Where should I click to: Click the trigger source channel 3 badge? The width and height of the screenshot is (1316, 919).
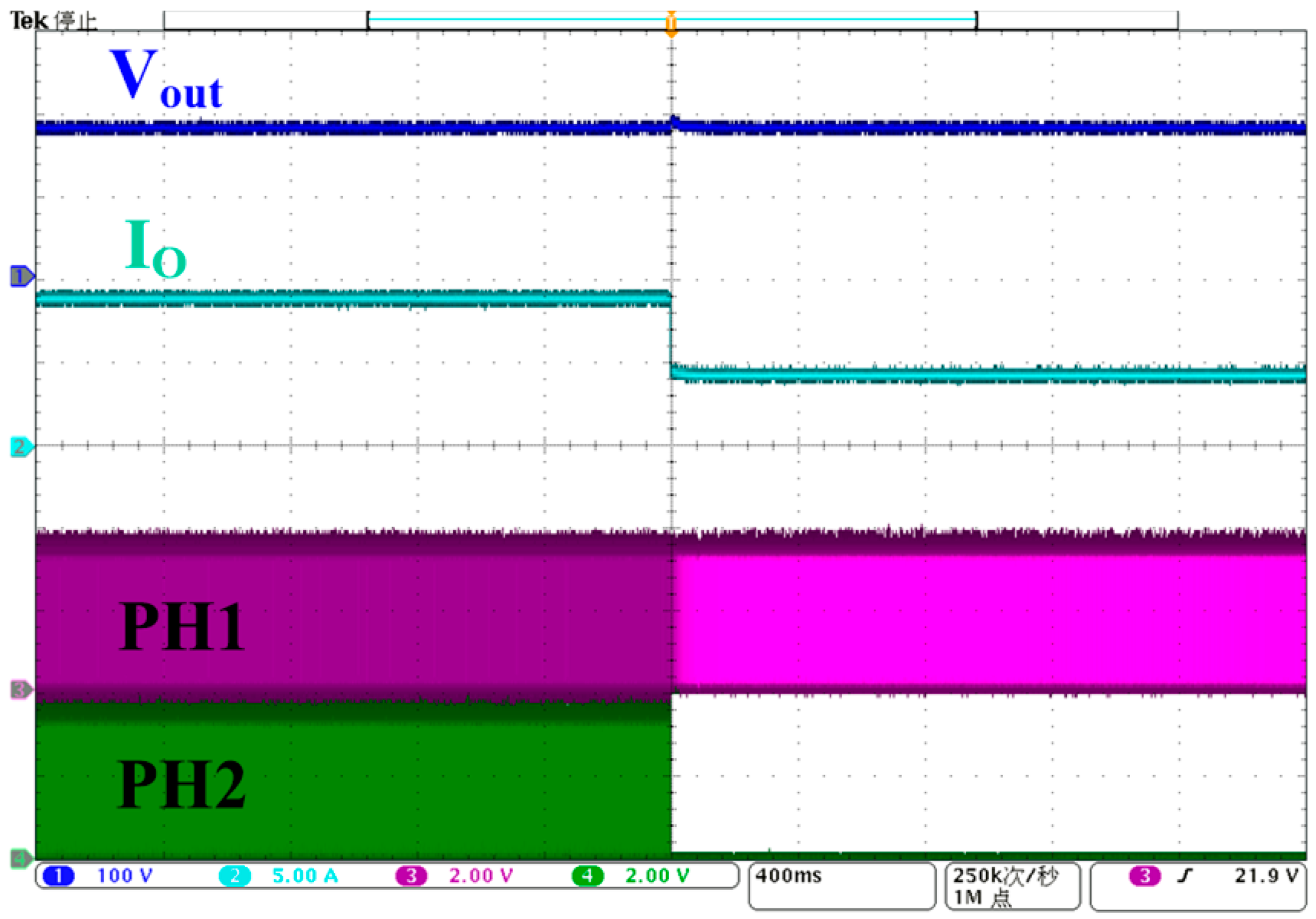coord(1145,875)
